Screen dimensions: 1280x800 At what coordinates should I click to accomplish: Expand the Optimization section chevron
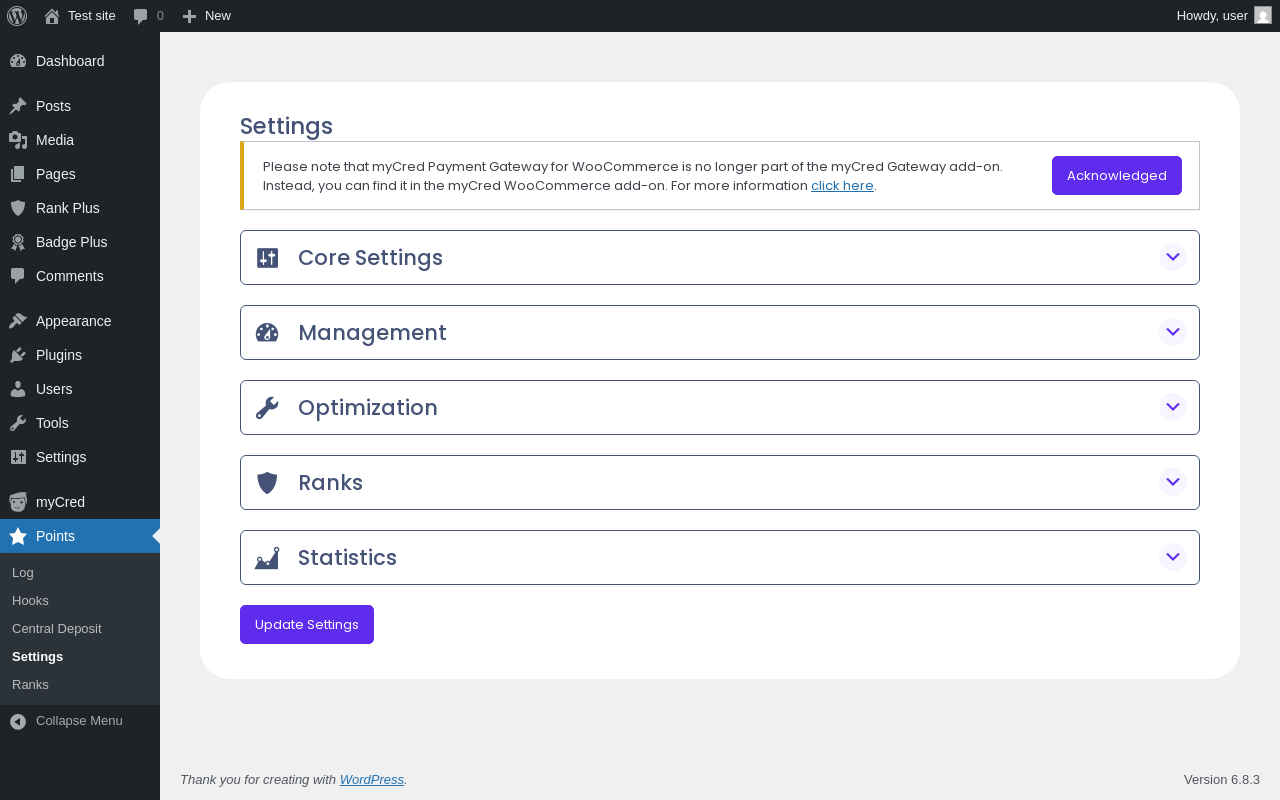(x=1173, y=407)
